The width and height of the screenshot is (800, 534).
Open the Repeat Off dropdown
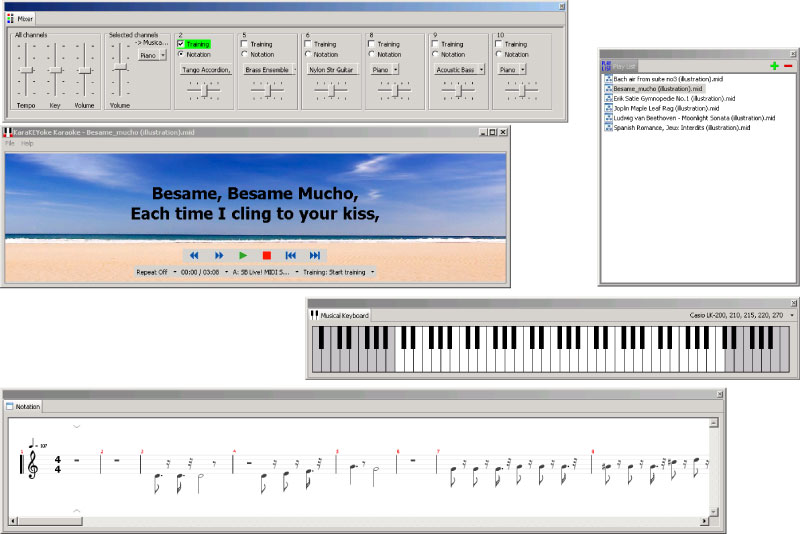(x=156, y=272)
